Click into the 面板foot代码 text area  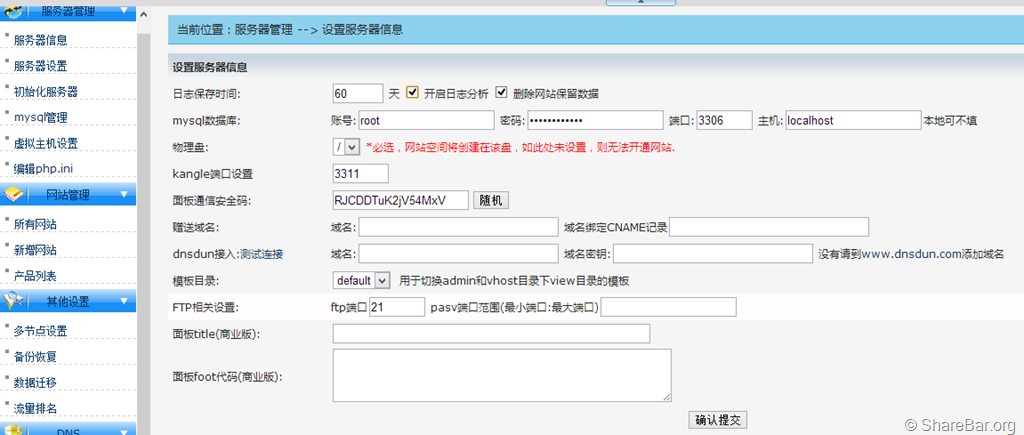coord(501,375)
